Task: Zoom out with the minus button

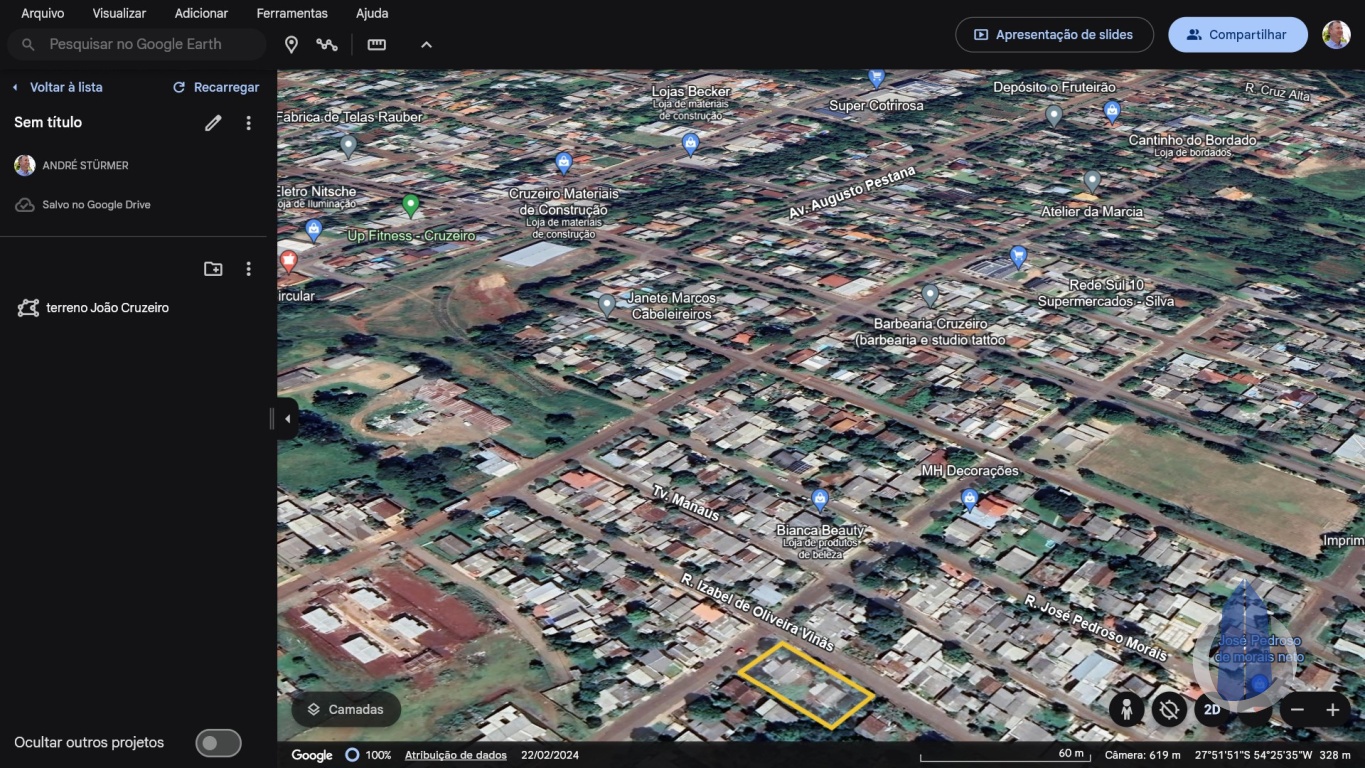Action: (1297, 710)
